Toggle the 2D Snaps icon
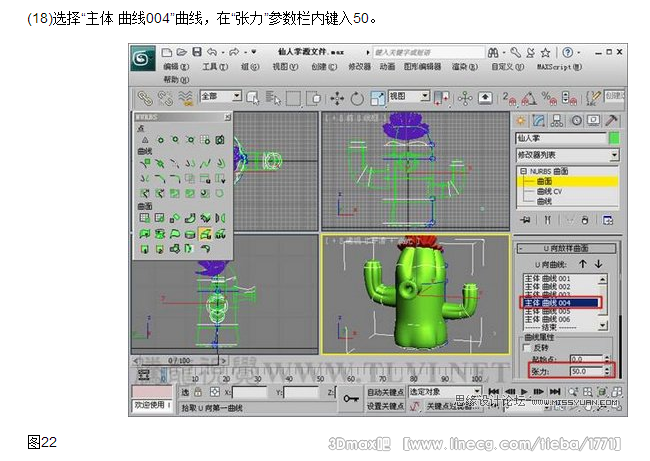This screenshot has height=461, width=650. click(509, 98)
